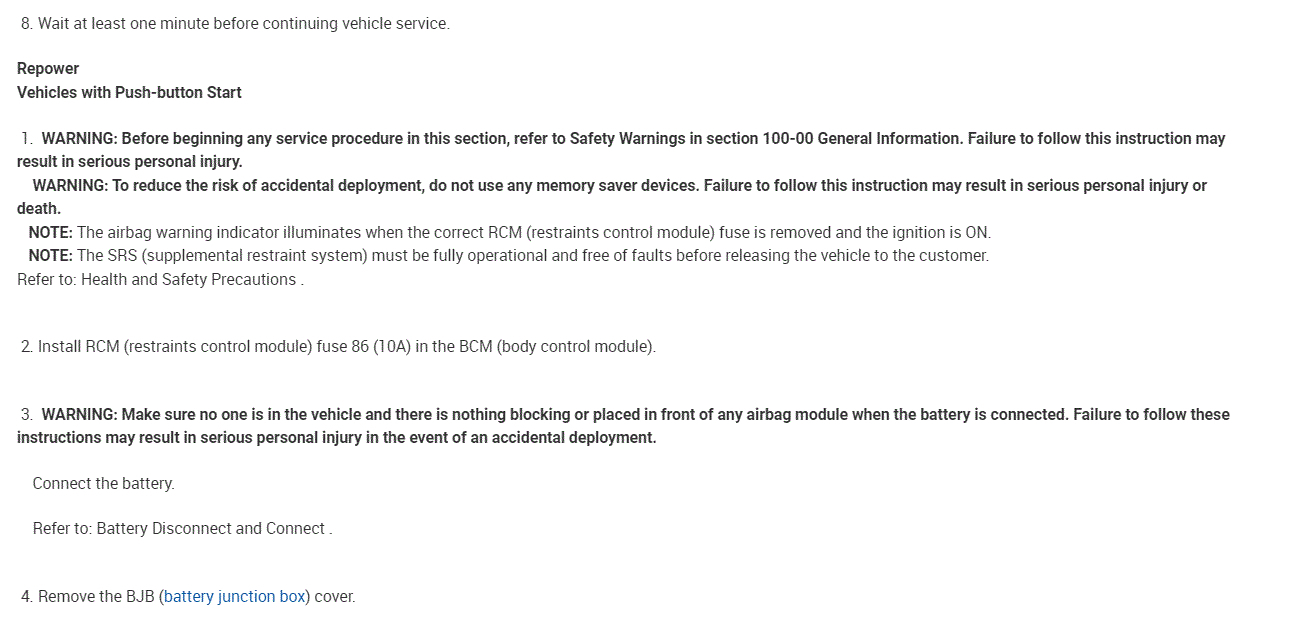Select the Connect the battery instruction
Viewport: 1290px width, 619px height.
pyautogui.click(x=103, y=484)
